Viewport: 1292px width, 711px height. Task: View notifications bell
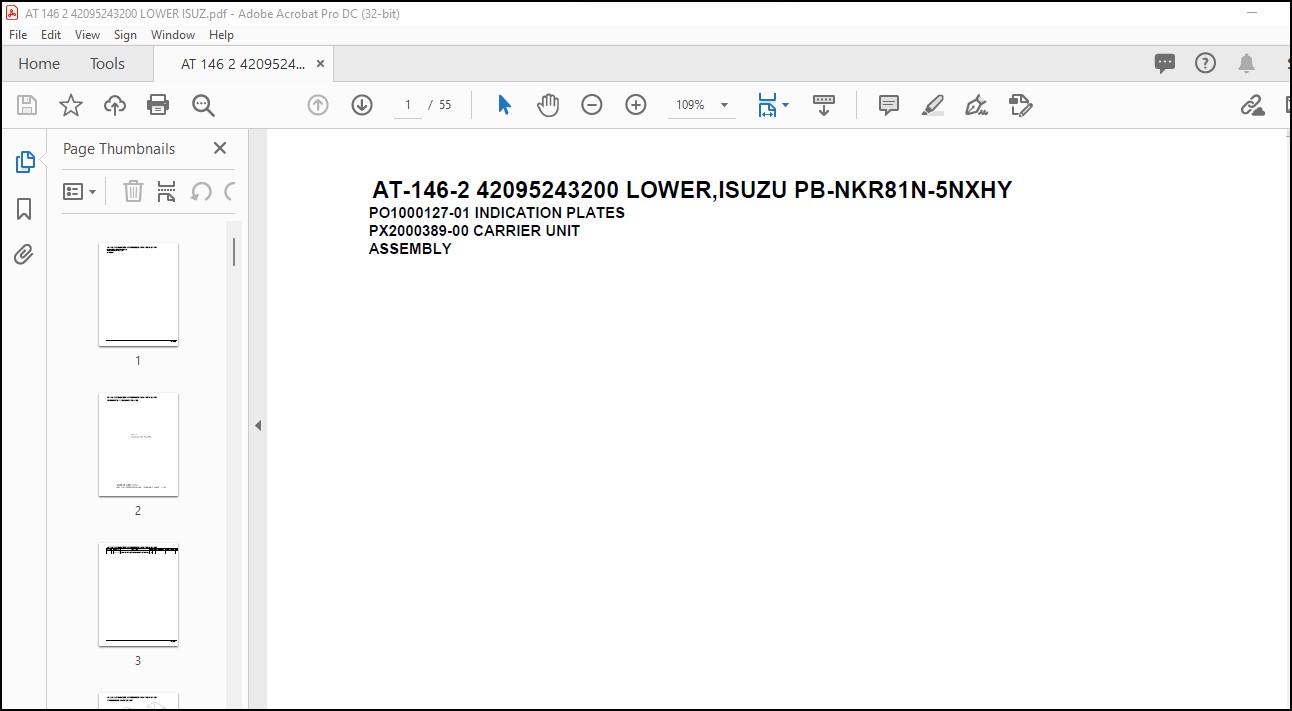1246,64
